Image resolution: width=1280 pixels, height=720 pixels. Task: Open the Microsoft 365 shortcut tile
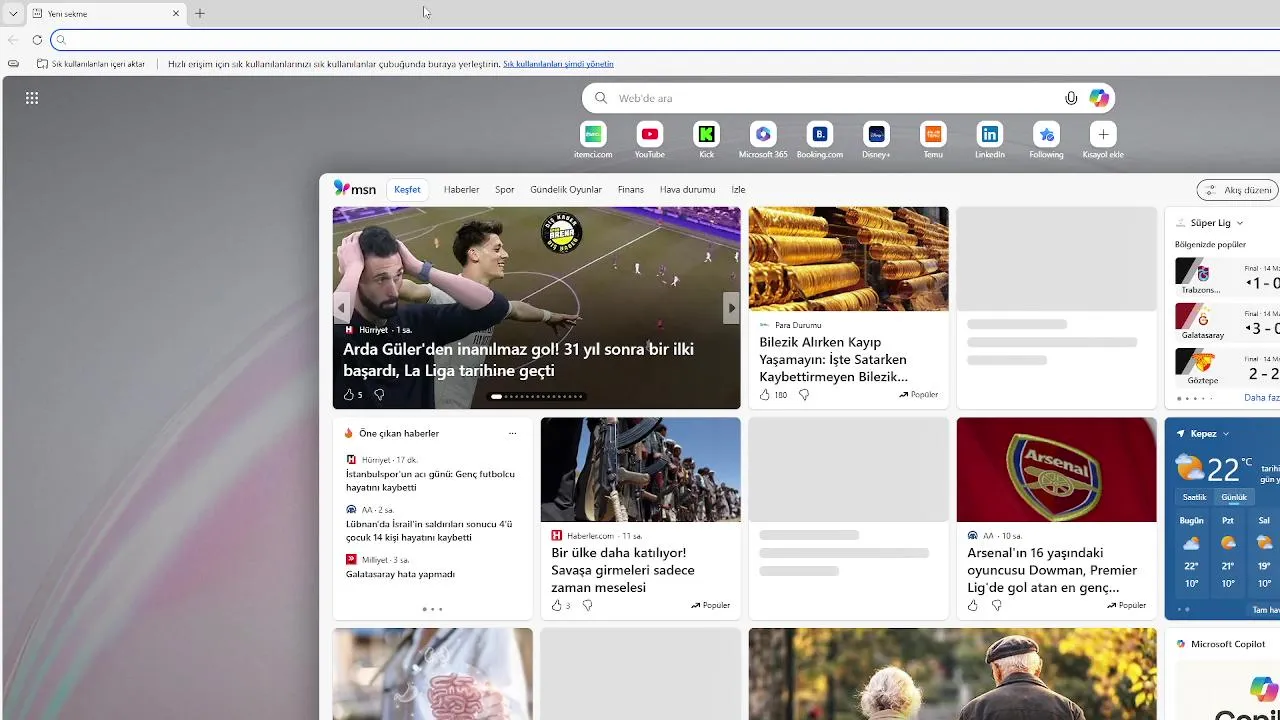tap(763, 140)
